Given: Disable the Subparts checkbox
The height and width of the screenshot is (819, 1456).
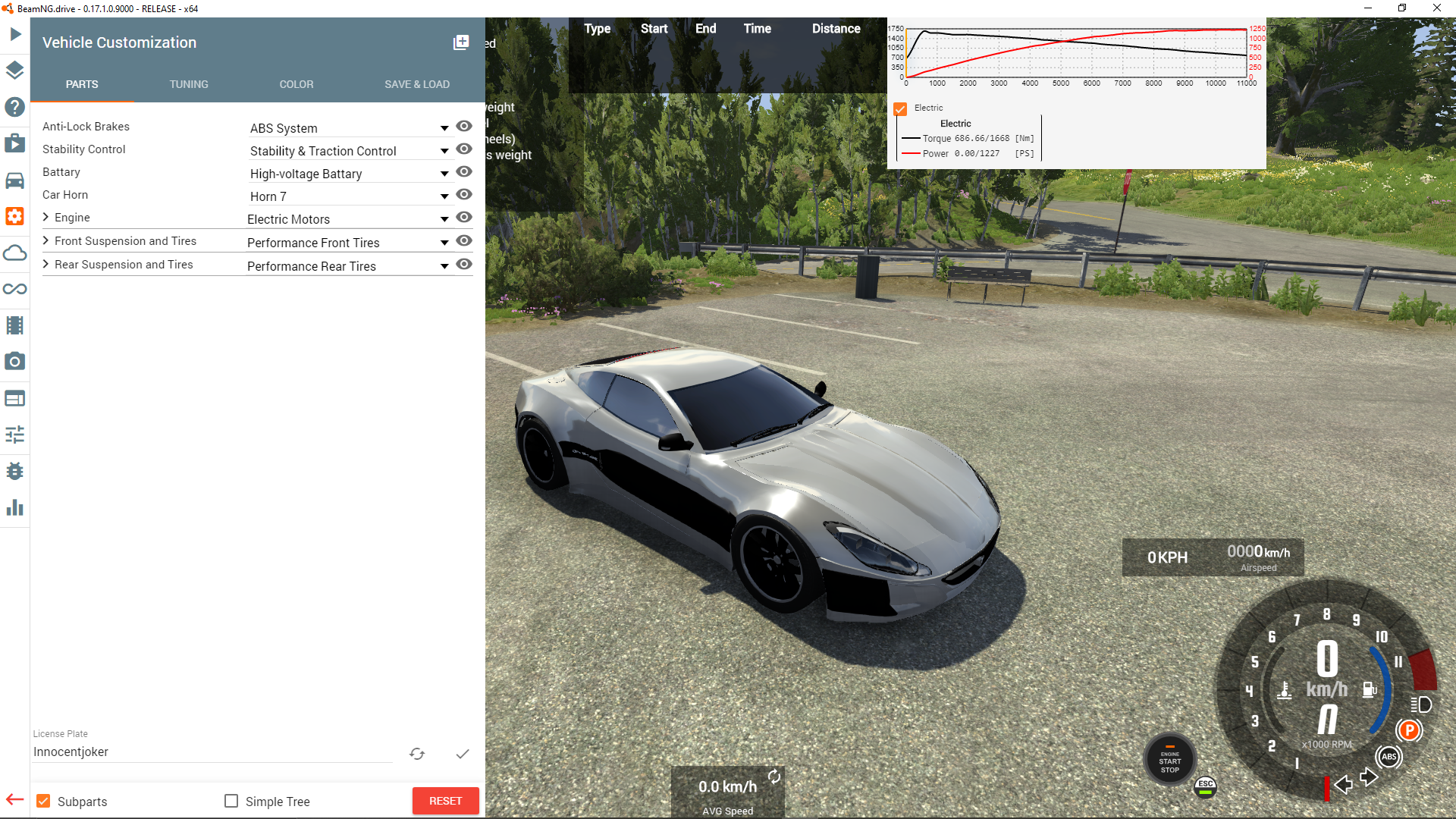Looking at the screenshot, I should (44, 802).
